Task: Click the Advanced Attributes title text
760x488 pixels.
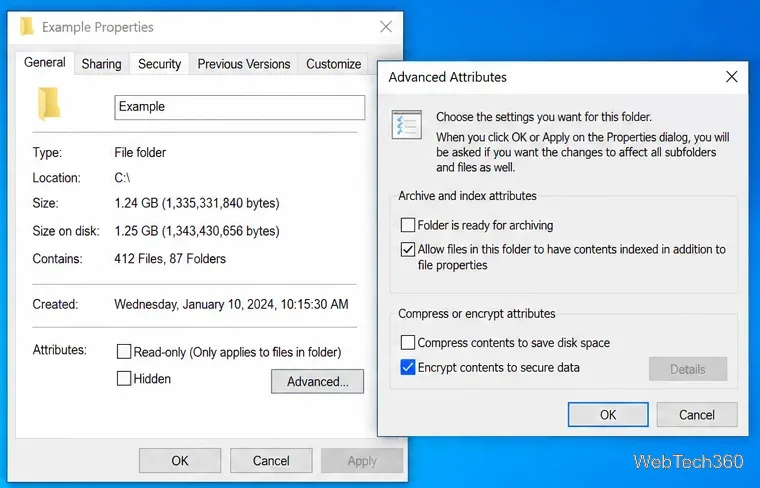Action: point(447,77)
